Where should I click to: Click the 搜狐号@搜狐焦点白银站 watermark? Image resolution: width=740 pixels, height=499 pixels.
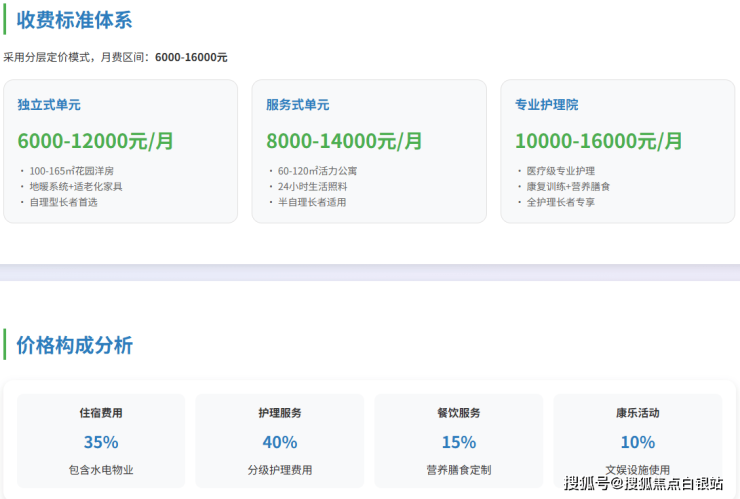coord(643,484)
